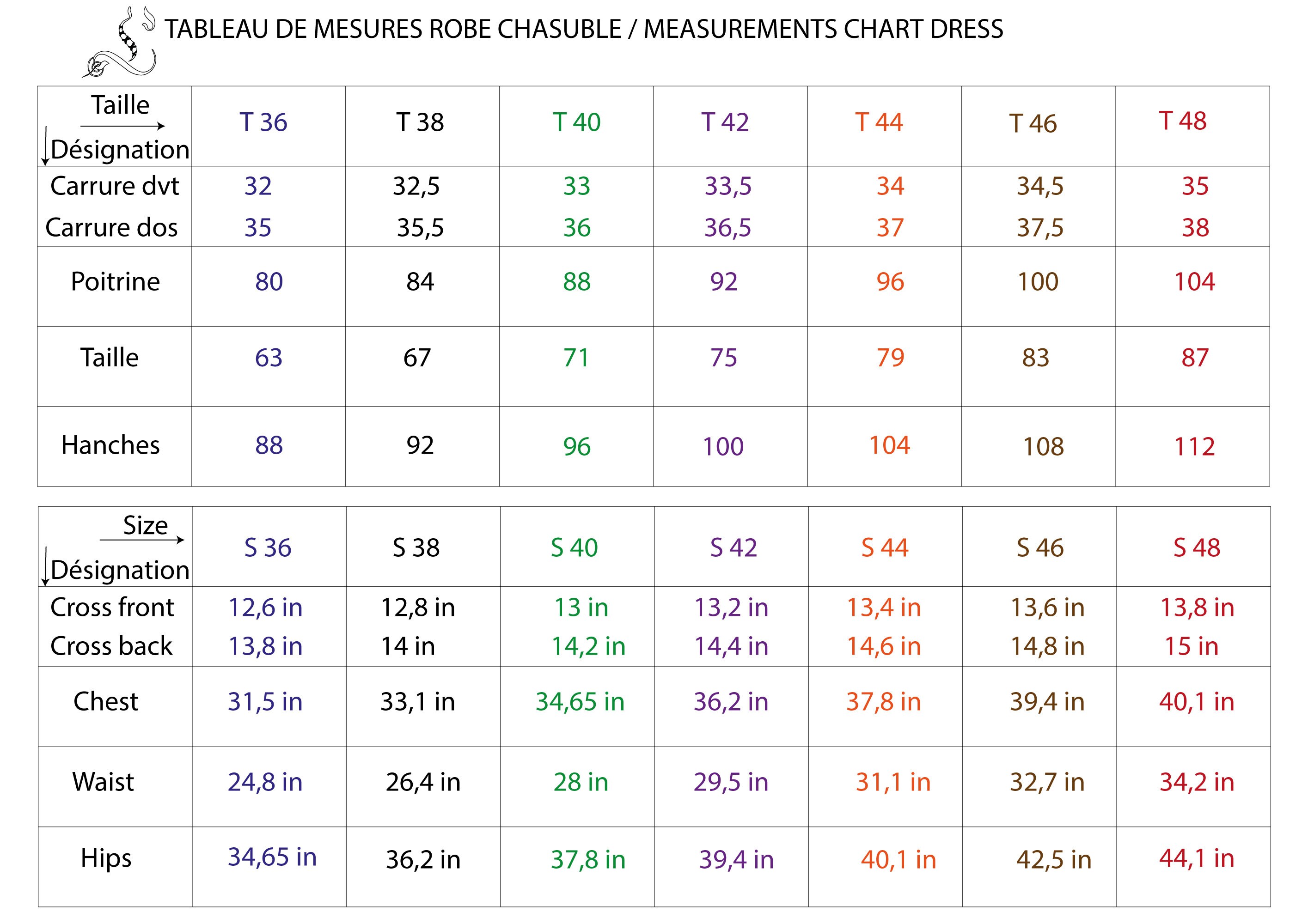The image size is (1308, 924).
Task: Click the right arrow under Size header
Action: click(x=142, y=540)
